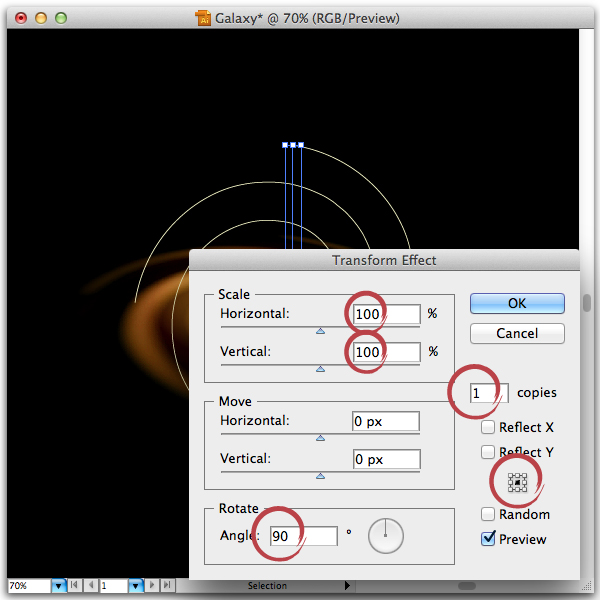Click the Move Vertical slider handle
Screen dimensions: 600x600
[320, 476]
